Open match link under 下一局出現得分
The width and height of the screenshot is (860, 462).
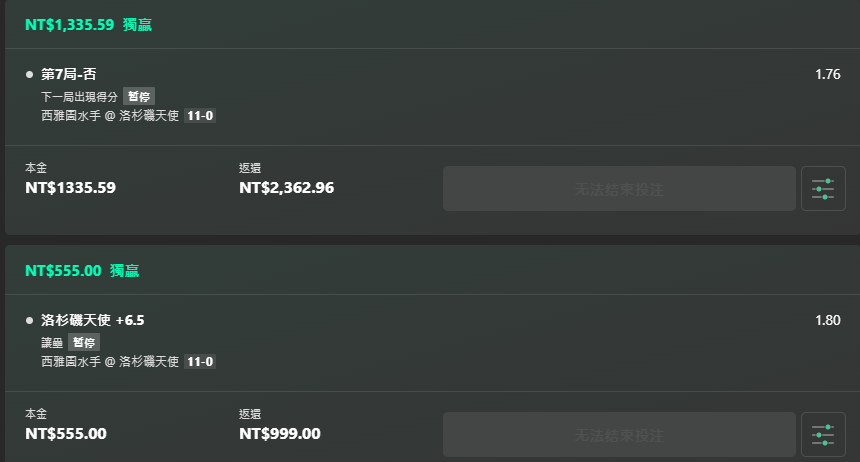110,116
